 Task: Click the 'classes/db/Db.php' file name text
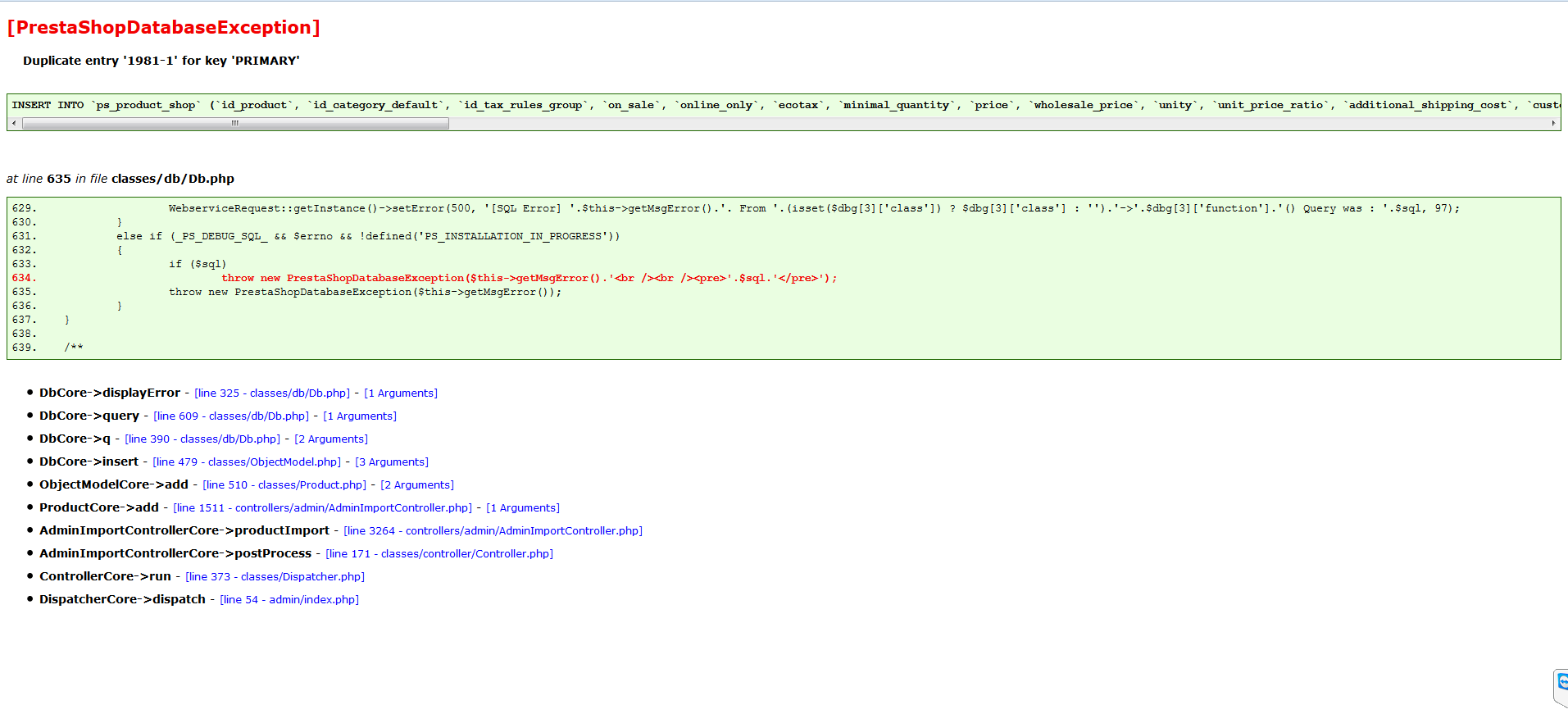[x=173, y=179]
